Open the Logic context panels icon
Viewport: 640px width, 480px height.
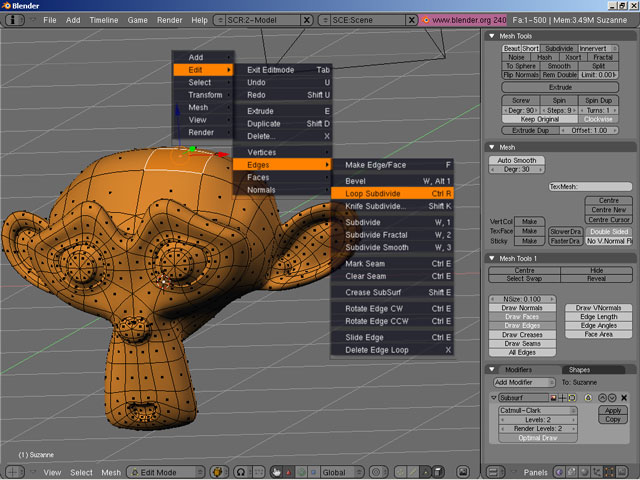559,472
